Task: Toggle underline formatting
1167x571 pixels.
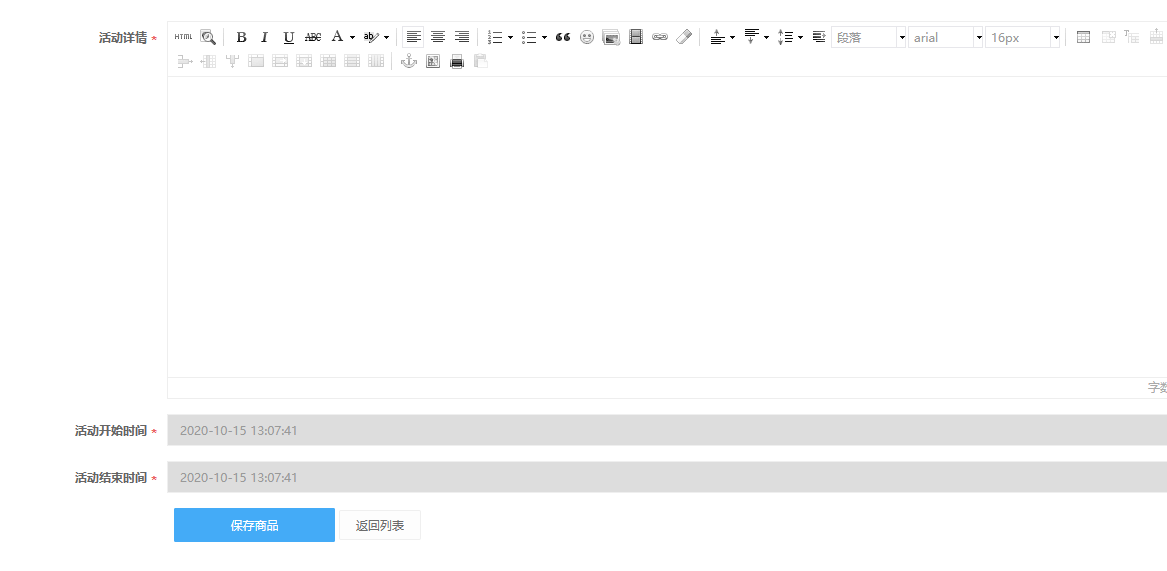Action: point(289,36)
